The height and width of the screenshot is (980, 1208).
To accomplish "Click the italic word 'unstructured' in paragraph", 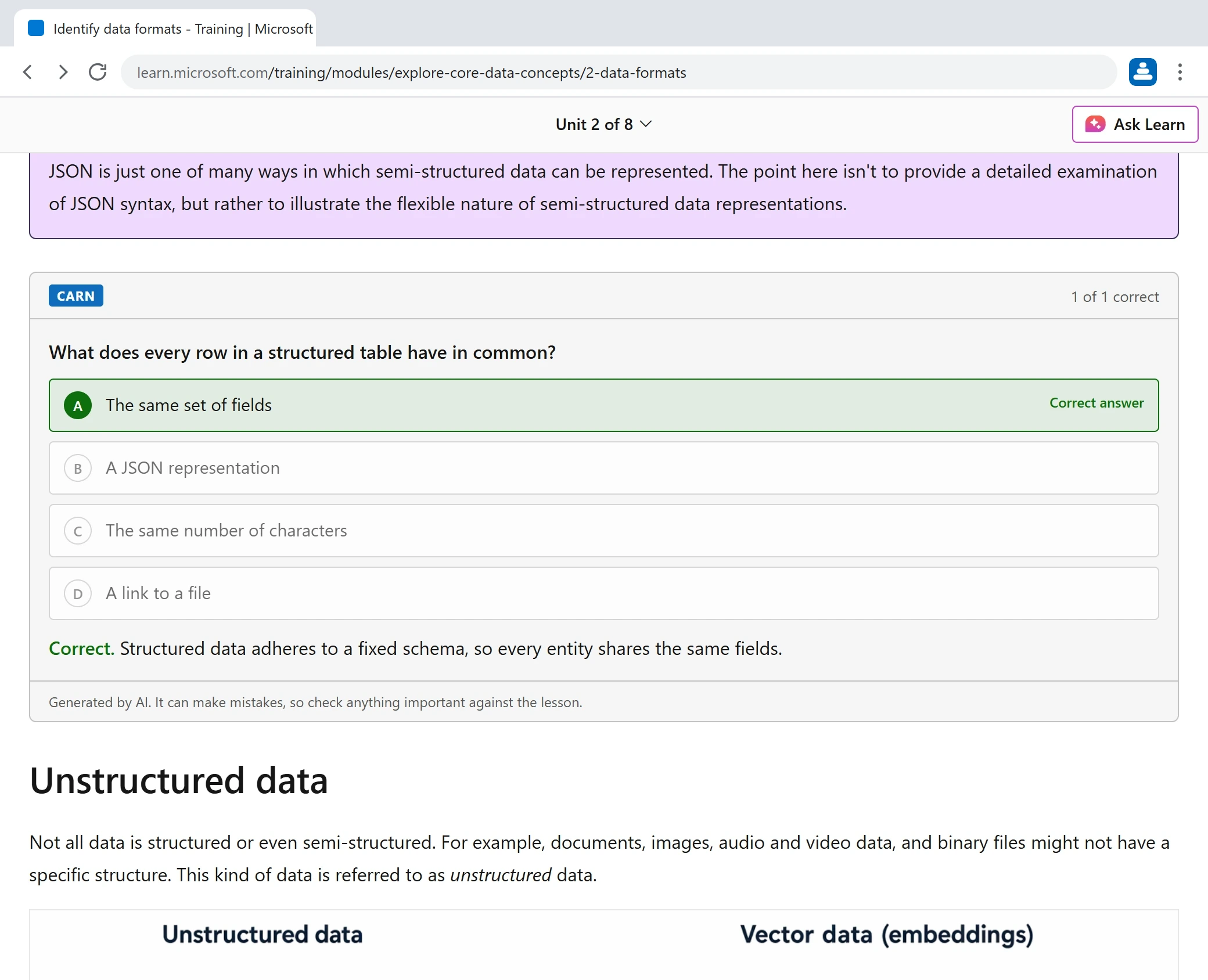I will coord(501,875).
